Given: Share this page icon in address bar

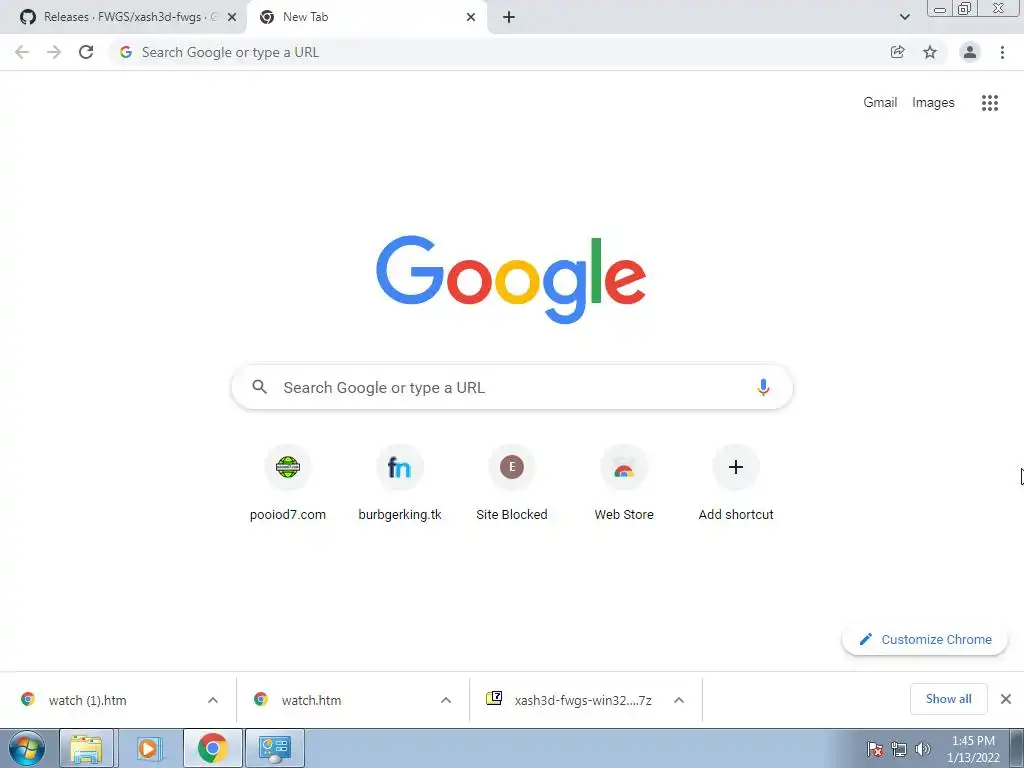Looking at the screenshot, I should (898, 52).
